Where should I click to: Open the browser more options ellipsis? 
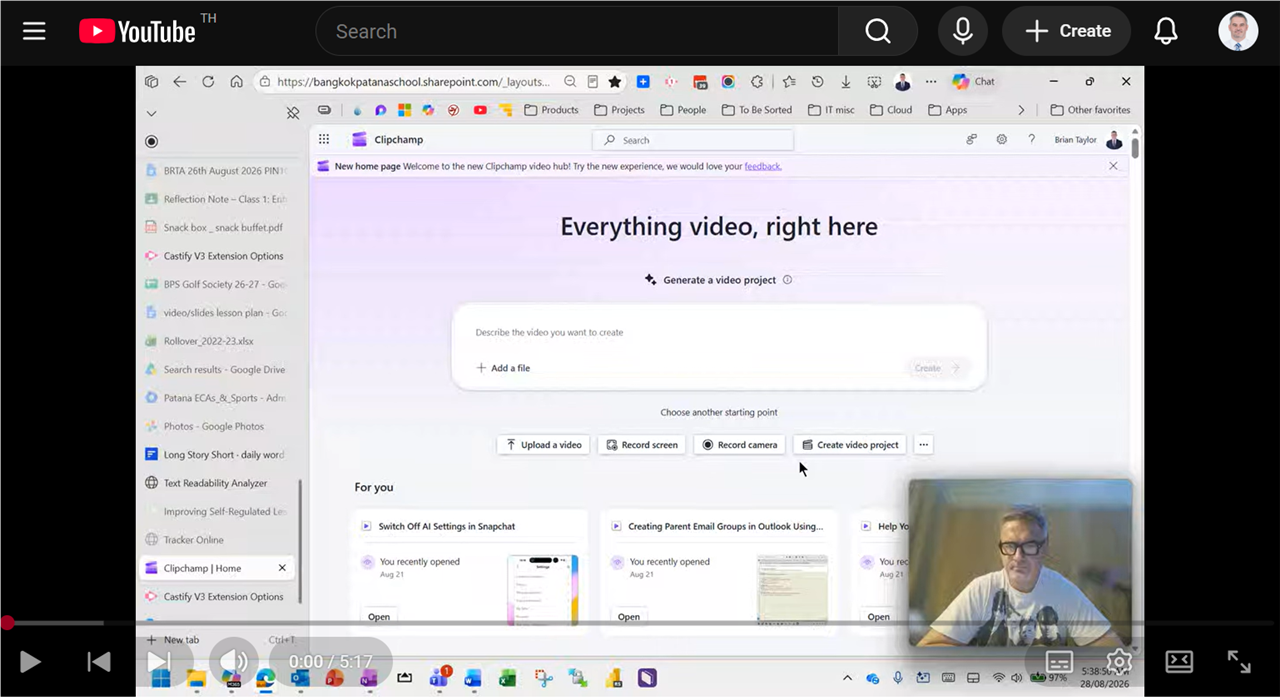(931, 82)
